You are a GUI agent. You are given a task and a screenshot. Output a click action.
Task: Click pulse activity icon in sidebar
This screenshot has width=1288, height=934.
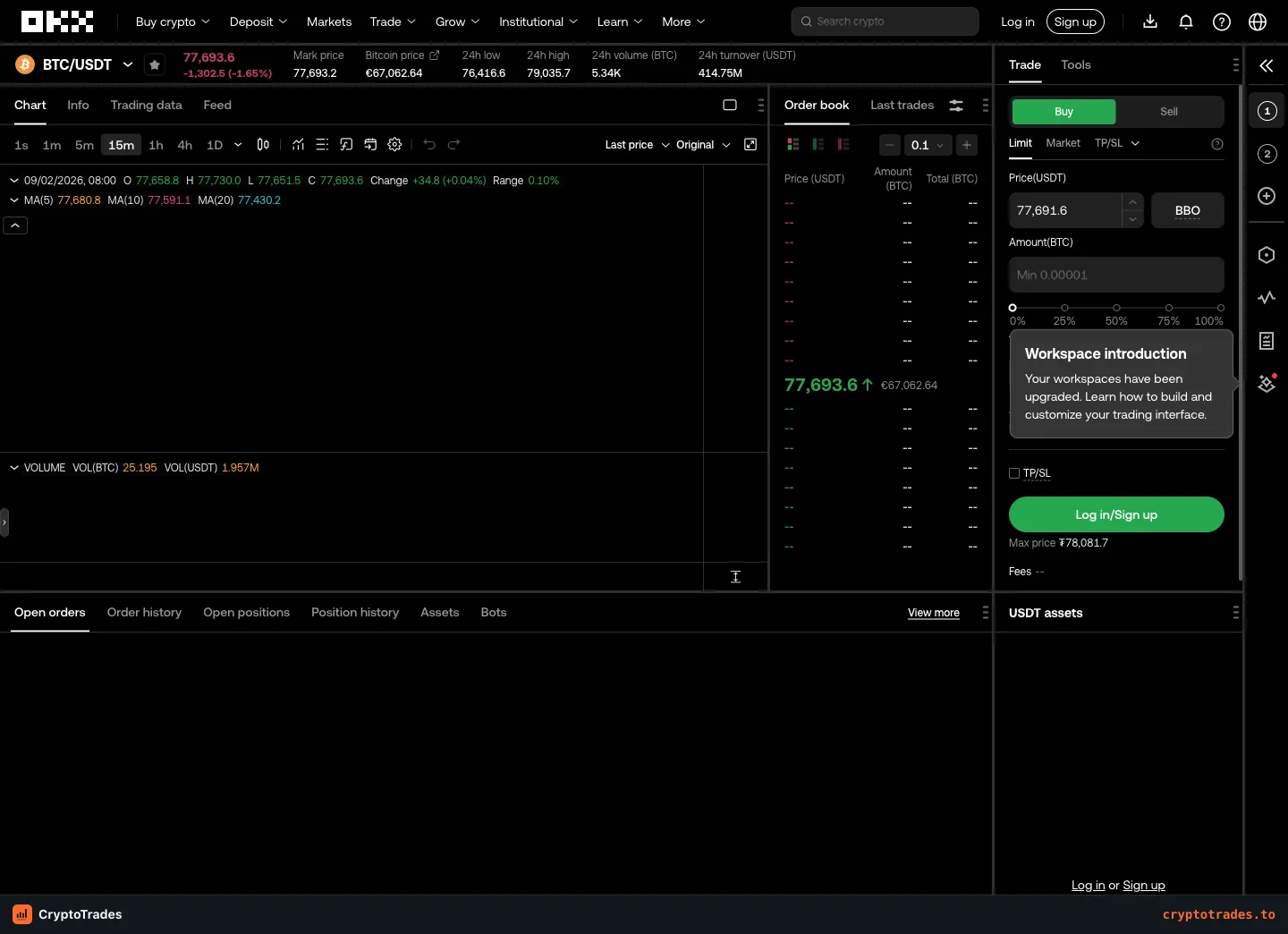(x=1267, y=298)
